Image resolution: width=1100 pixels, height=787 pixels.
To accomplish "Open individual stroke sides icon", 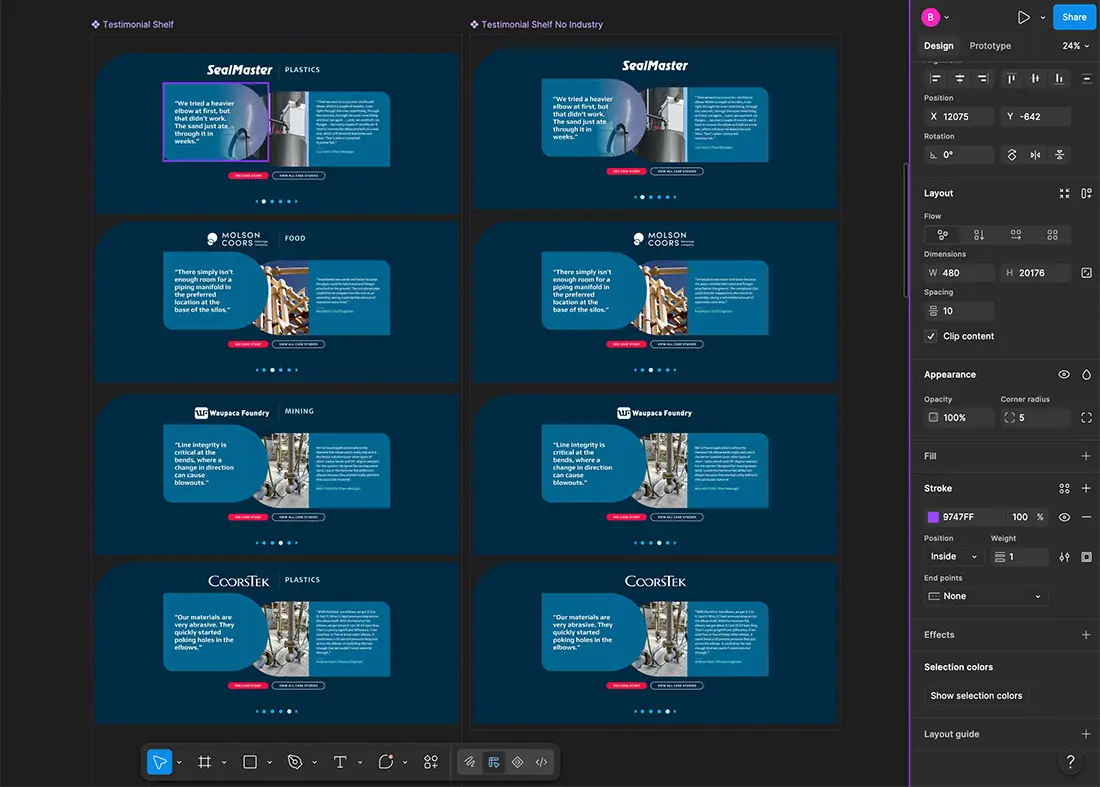I will coord(1086,557).
